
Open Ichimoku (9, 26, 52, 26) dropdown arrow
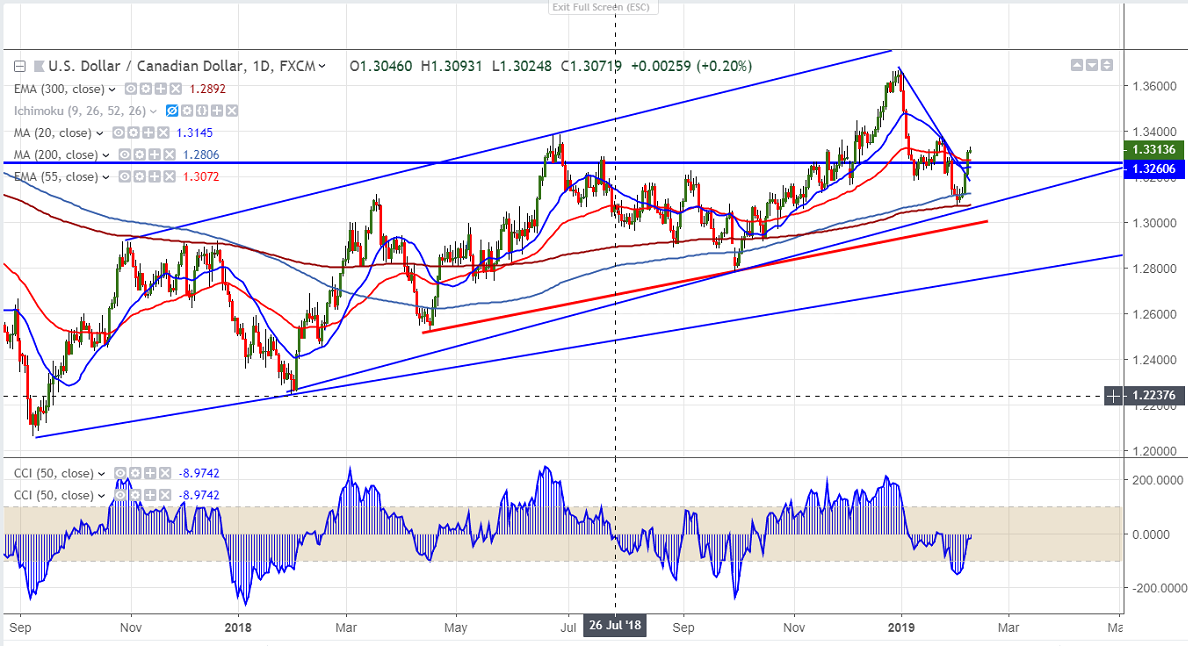click(x=153, y=111)
